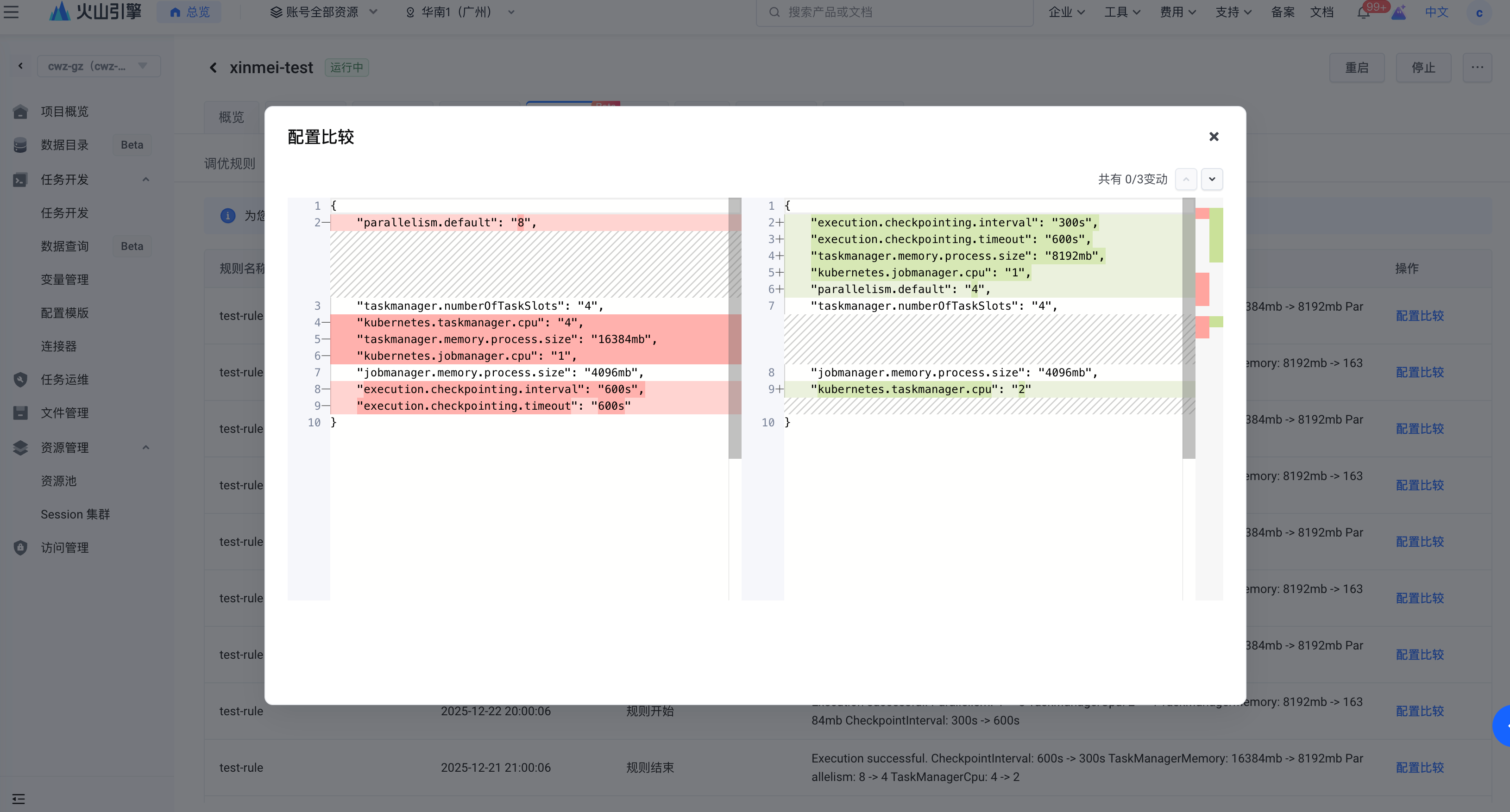Collapse the sidebar with bottom-left icon
1510x812 pixels.
pyautogui.click(x=18, y=799)
